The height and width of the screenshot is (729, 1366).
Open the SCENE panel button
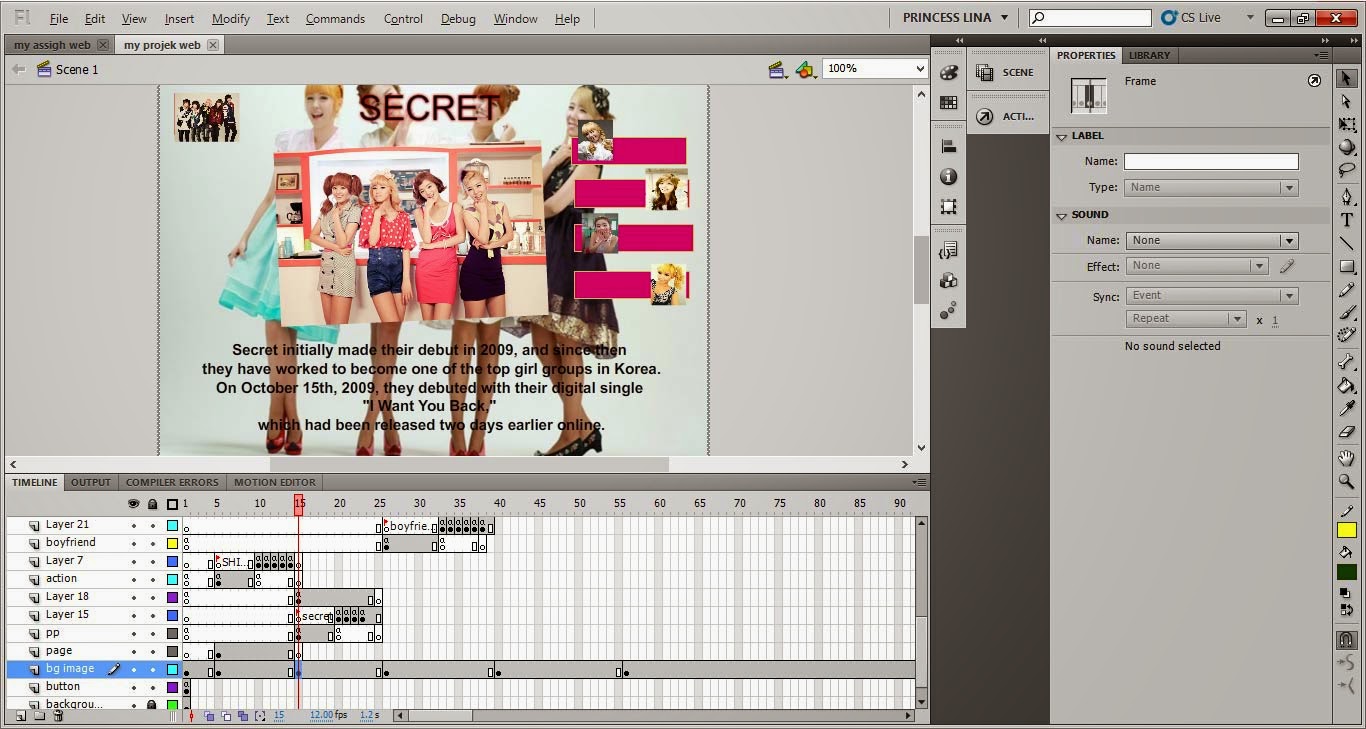(1006, 72)
